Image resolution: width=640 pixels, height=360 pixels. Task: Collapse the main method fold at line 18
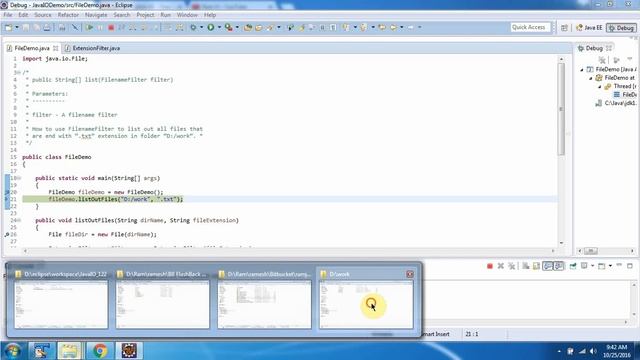(x=19, y=178)
